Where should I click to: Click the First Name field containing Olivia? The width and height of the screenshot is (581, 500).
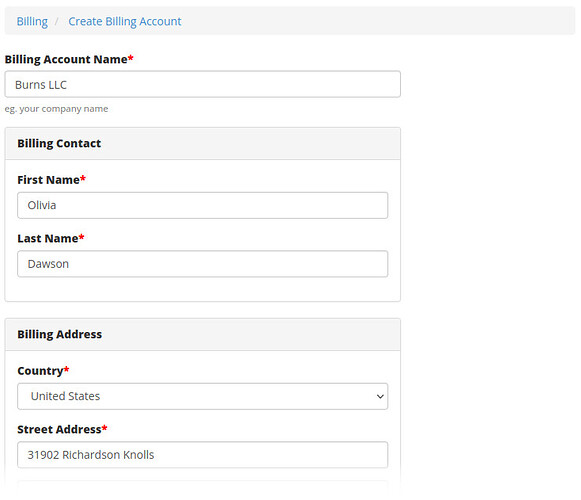click(203, 205)
